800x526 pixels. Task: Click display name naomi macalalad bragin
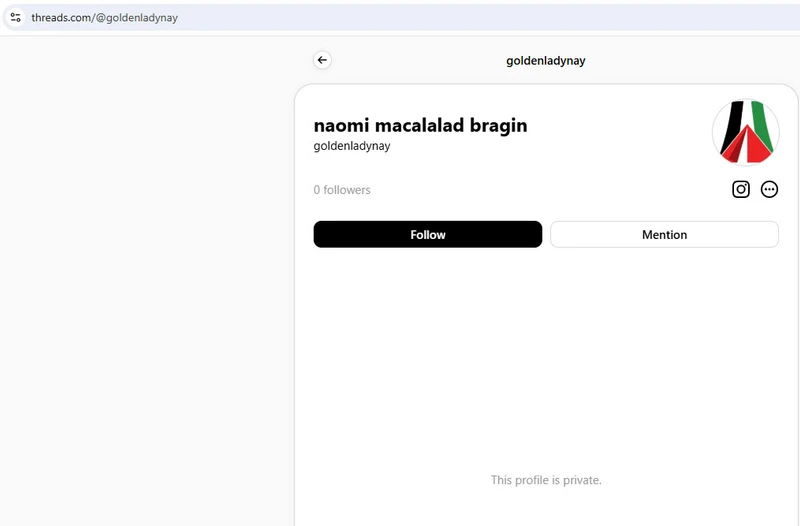tap(420, 125)
